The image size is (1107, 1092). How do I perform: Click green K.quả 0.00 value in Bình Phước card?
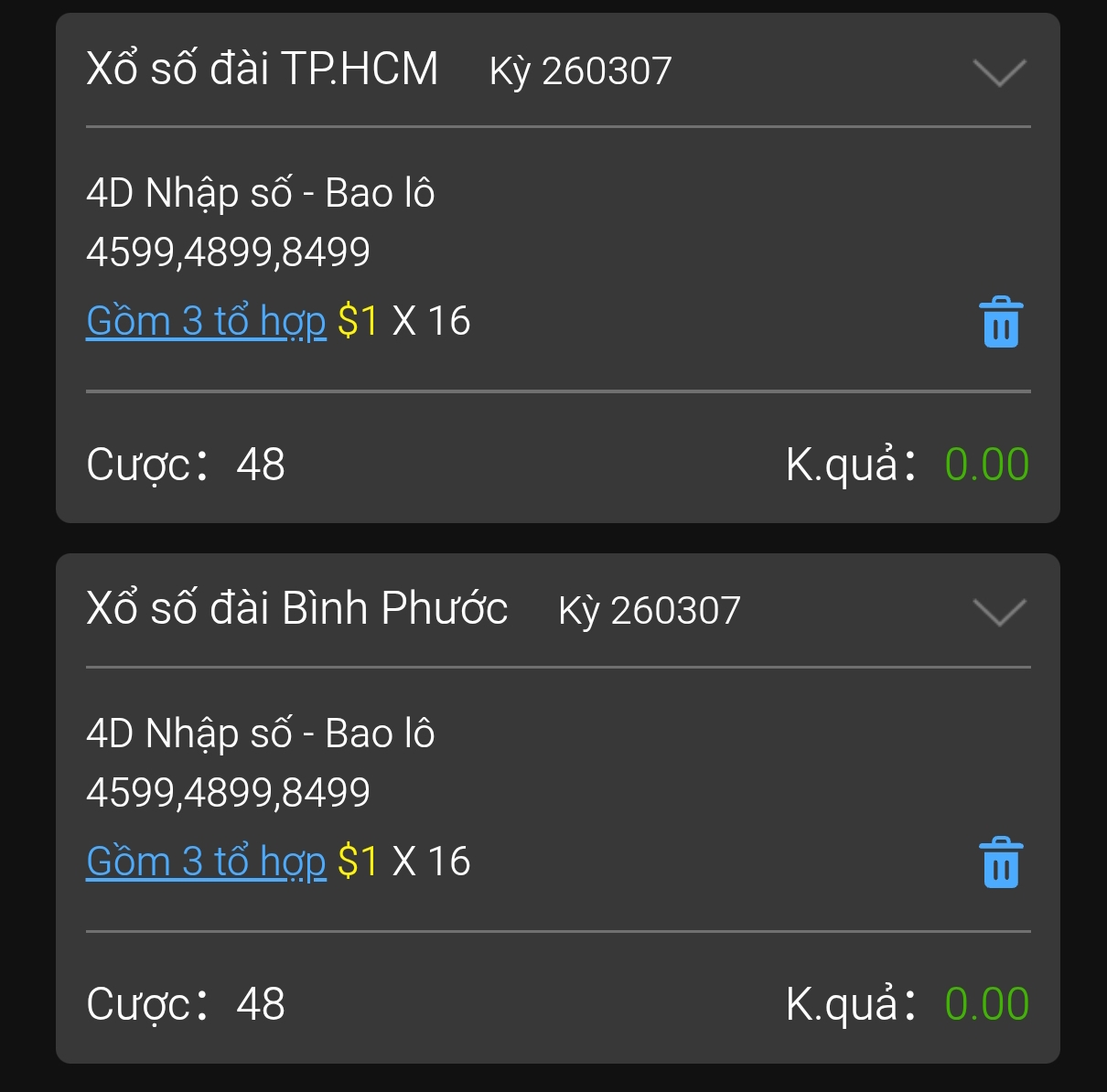pos(987,1004)
